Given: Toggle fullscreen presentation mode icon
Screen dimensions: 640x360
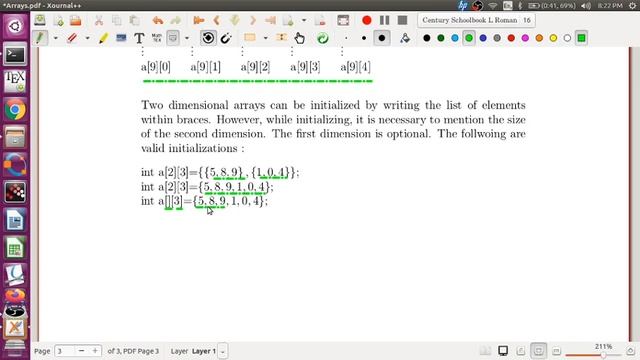Looking at the screenshot, I should (343, 20).
